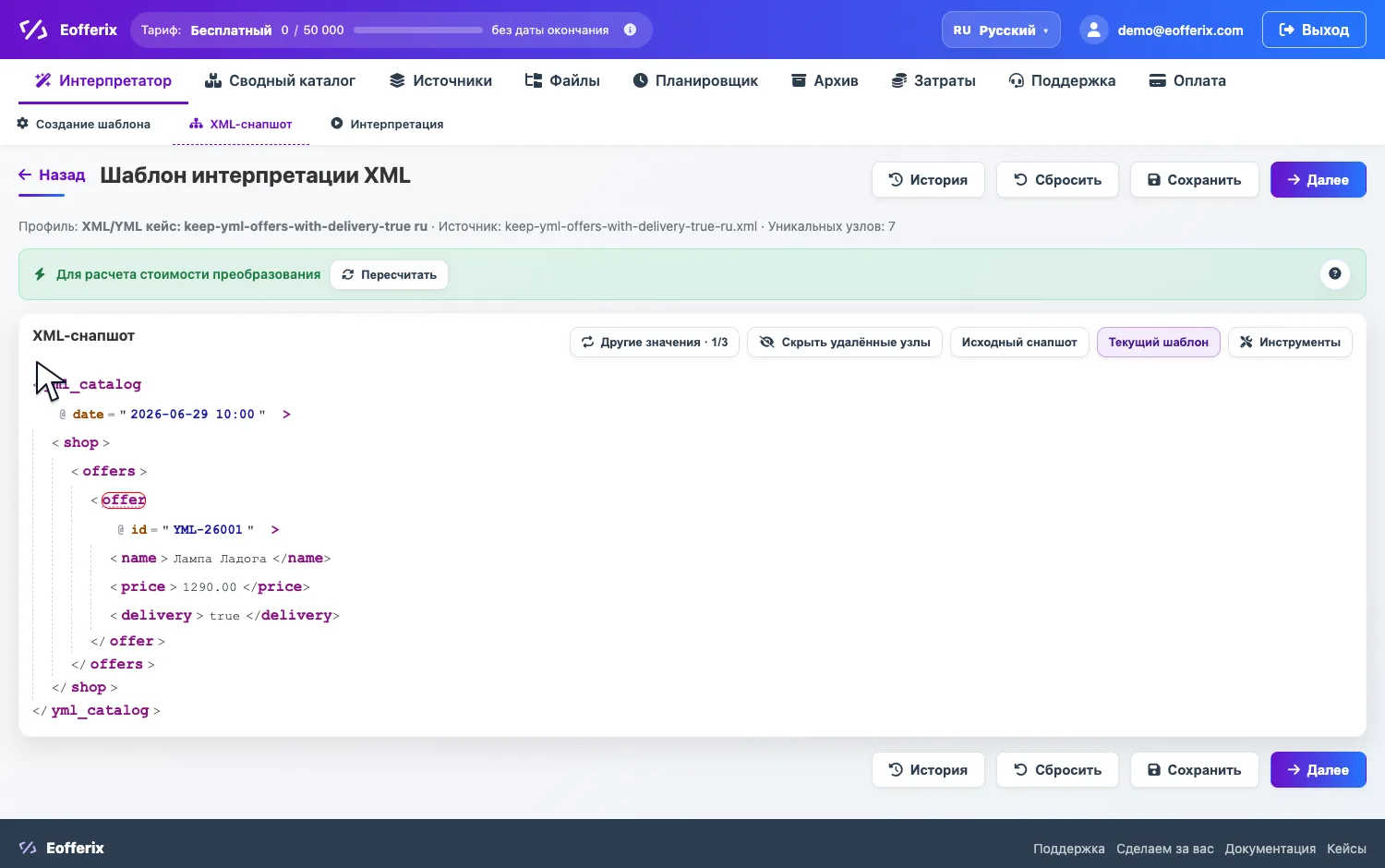Switch to Исходный снапшот view
The height and width of the screenshot is (868, 1385).
click(1019, 342)
